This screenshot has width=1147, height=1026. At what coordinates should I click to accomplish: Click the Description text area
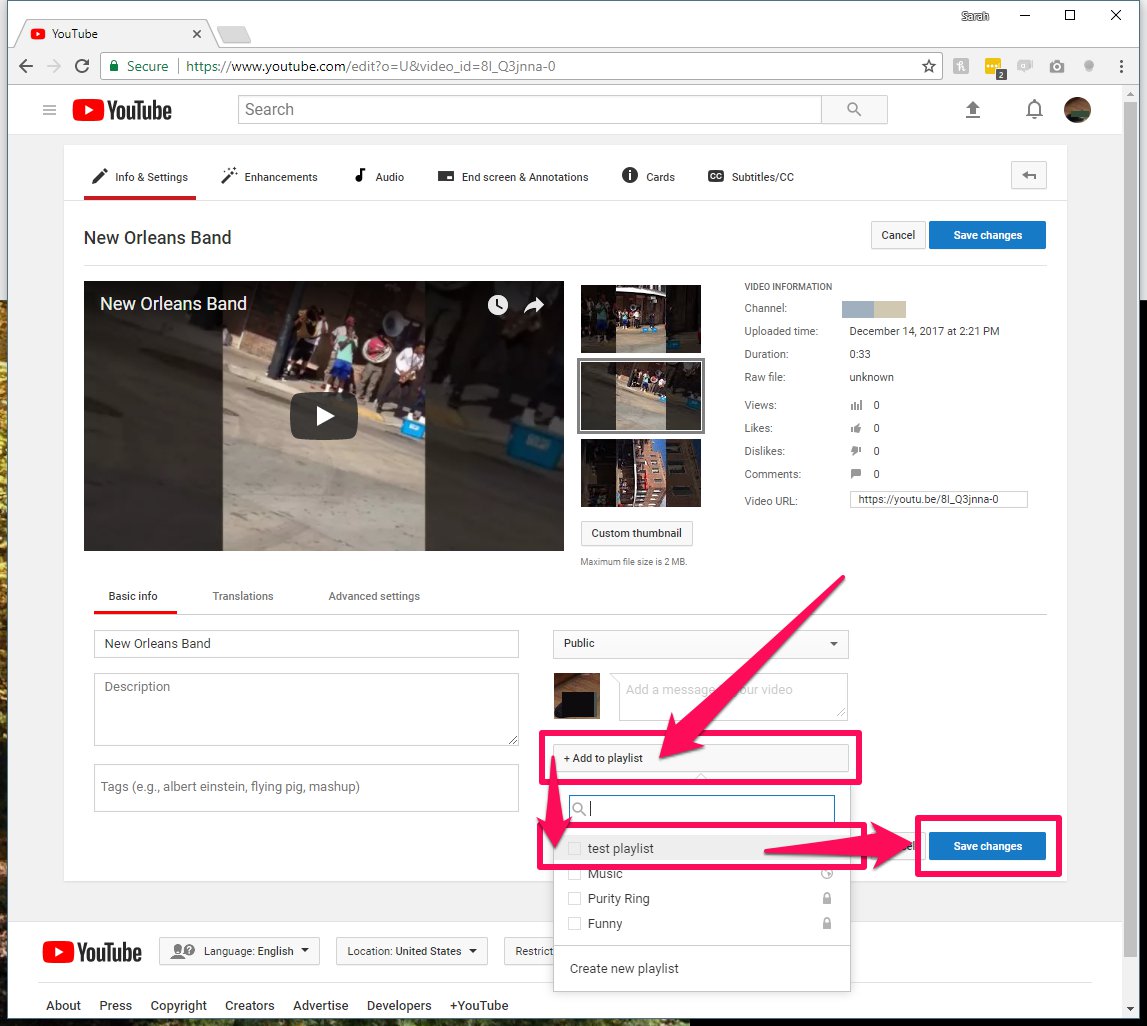[x=307, y=709]
